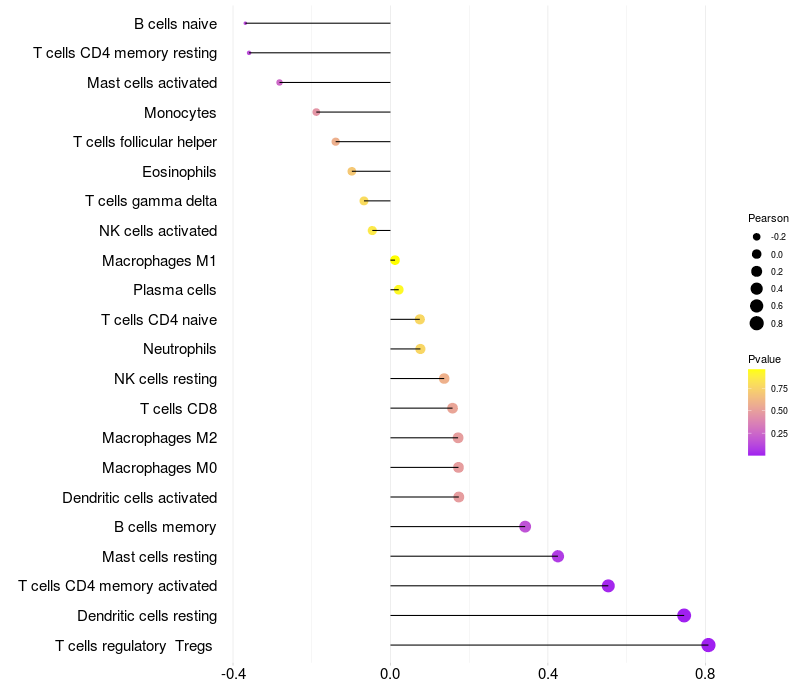800x700 pixels.
Task: Select the B cells memory data point
Action: [x=525, y=527]
